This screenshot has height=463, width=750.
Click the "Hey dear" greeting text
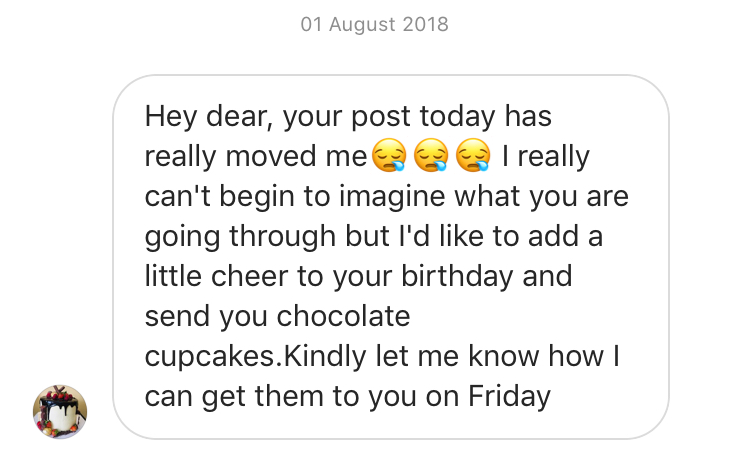(x=207, y=117)
